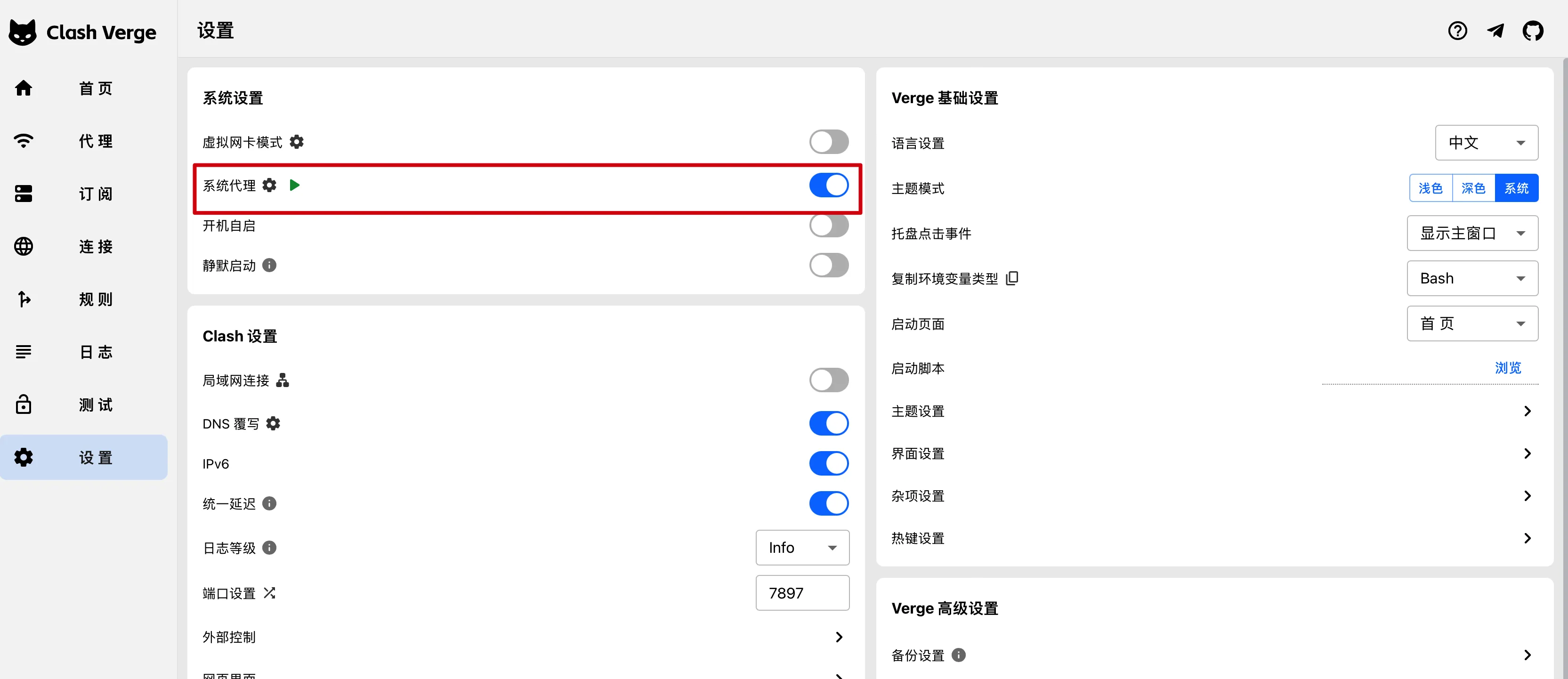Select the 浅色 theme button

(x=1430, y=187)
